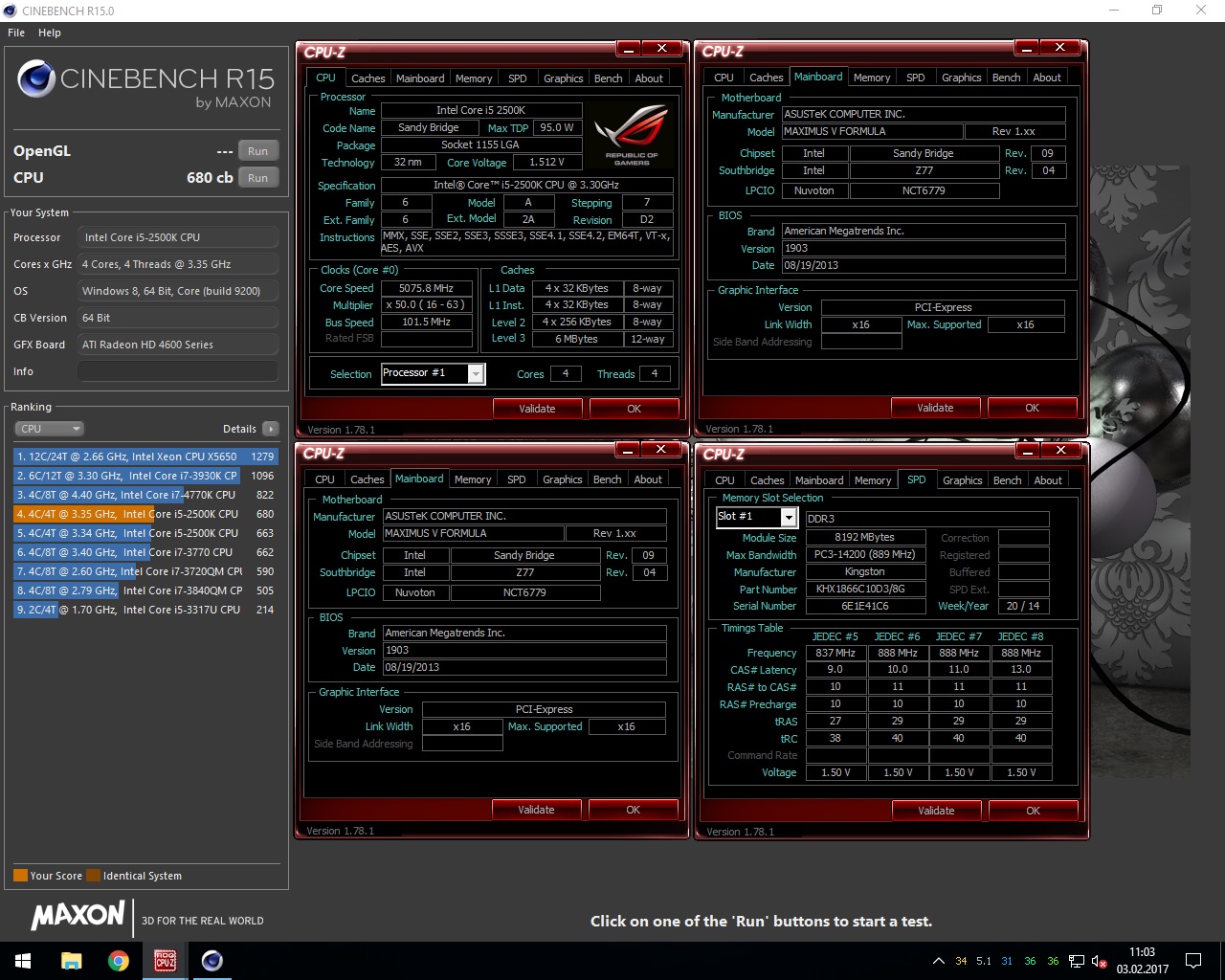Screen dimensions: 1225x980
Task: Click OK in the SPD window
Action: 1034,811
